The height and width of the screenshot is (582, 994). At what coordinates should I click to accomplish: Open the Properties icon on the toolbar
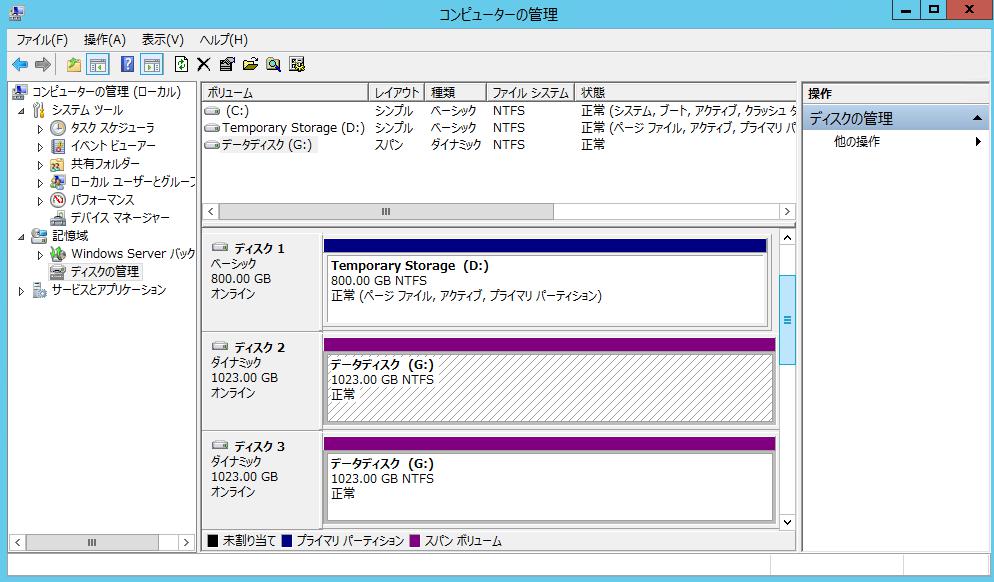(x=226, y=64)
